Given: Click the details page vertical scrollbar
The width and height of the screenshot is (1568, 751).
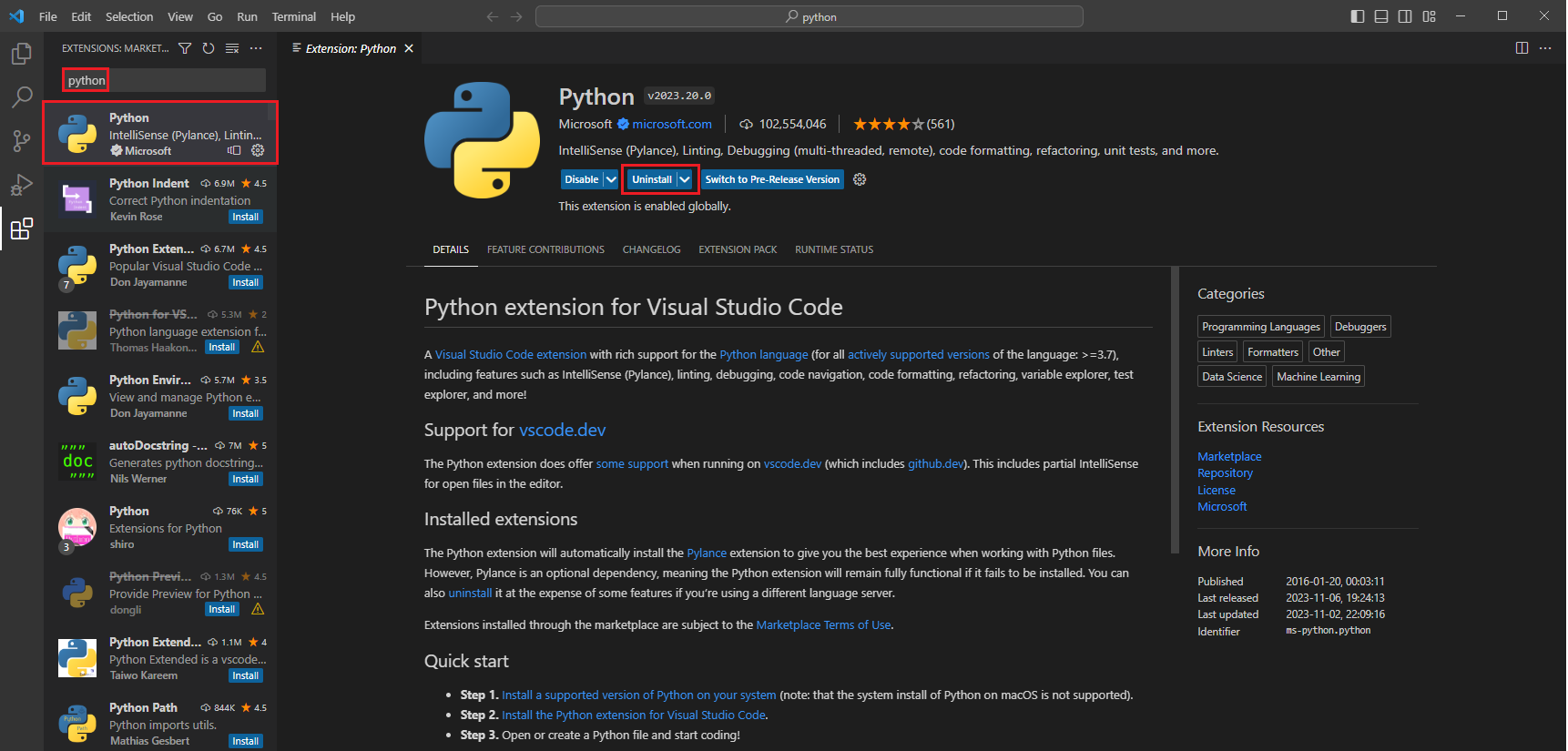Looking at the screenshot, I should [1175, 410].
